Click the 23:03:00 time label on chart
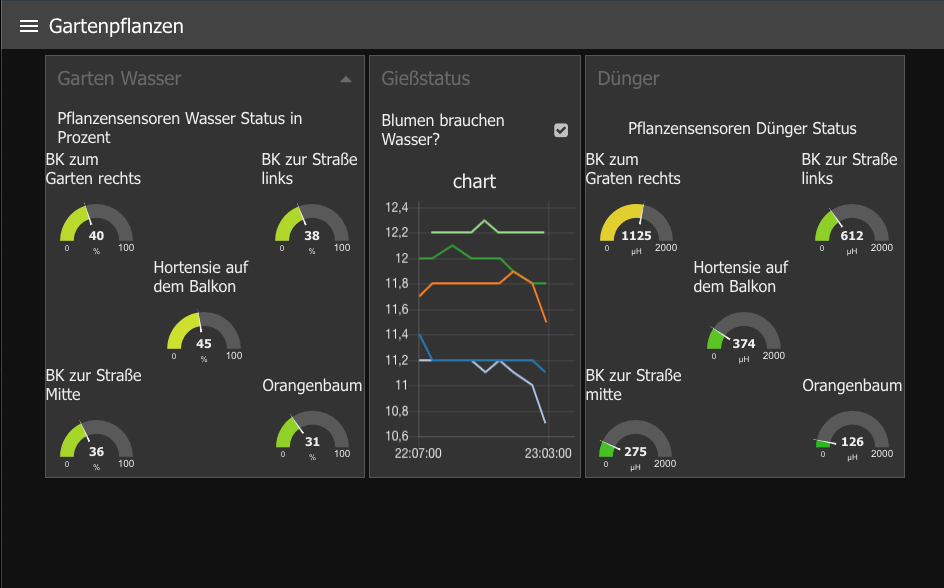The image size is (944, 588). pos(547,453)
